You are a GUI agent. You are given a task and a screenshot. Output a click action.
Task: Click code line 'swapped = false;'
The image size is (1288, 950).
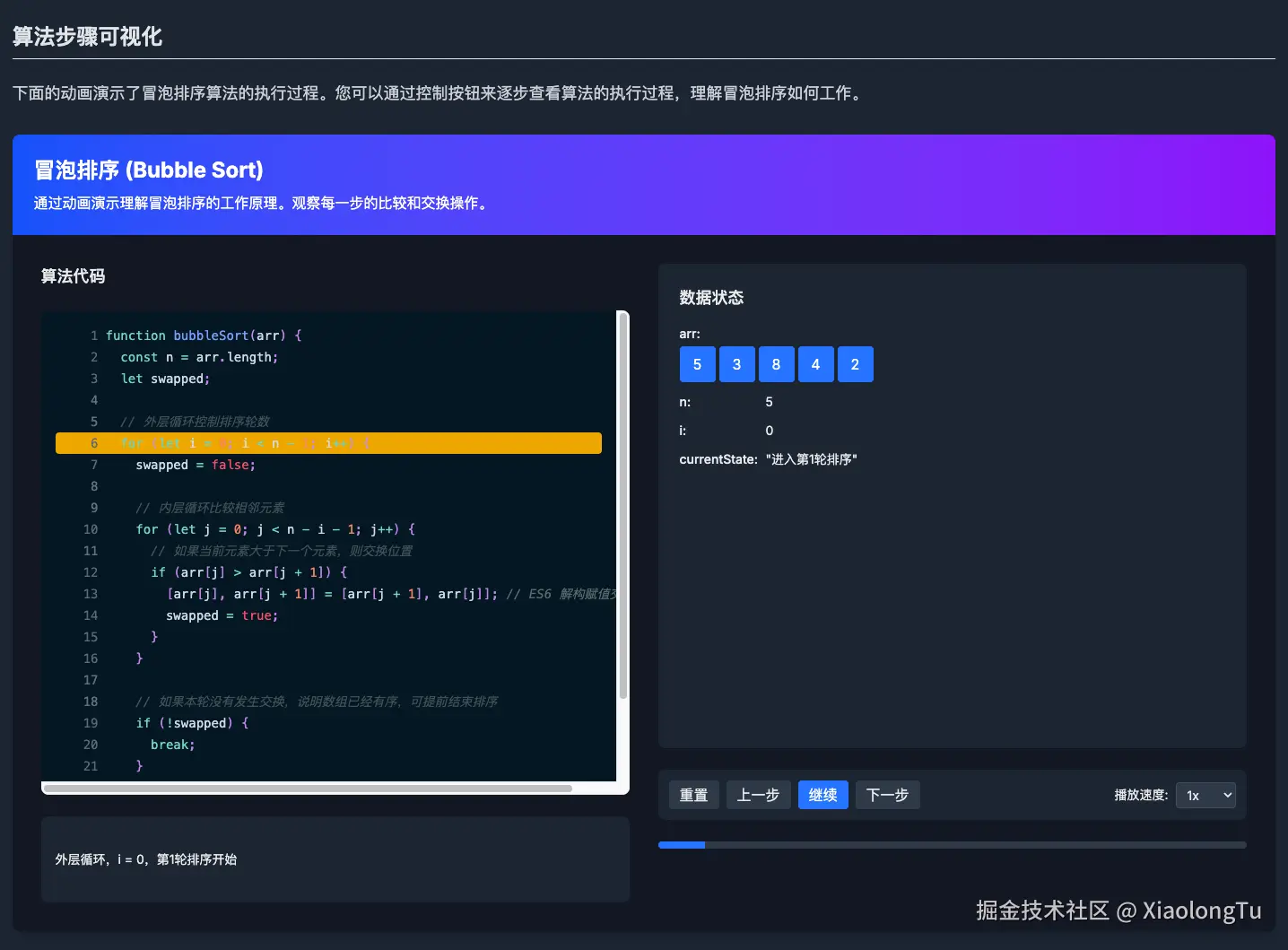(196, 465)
